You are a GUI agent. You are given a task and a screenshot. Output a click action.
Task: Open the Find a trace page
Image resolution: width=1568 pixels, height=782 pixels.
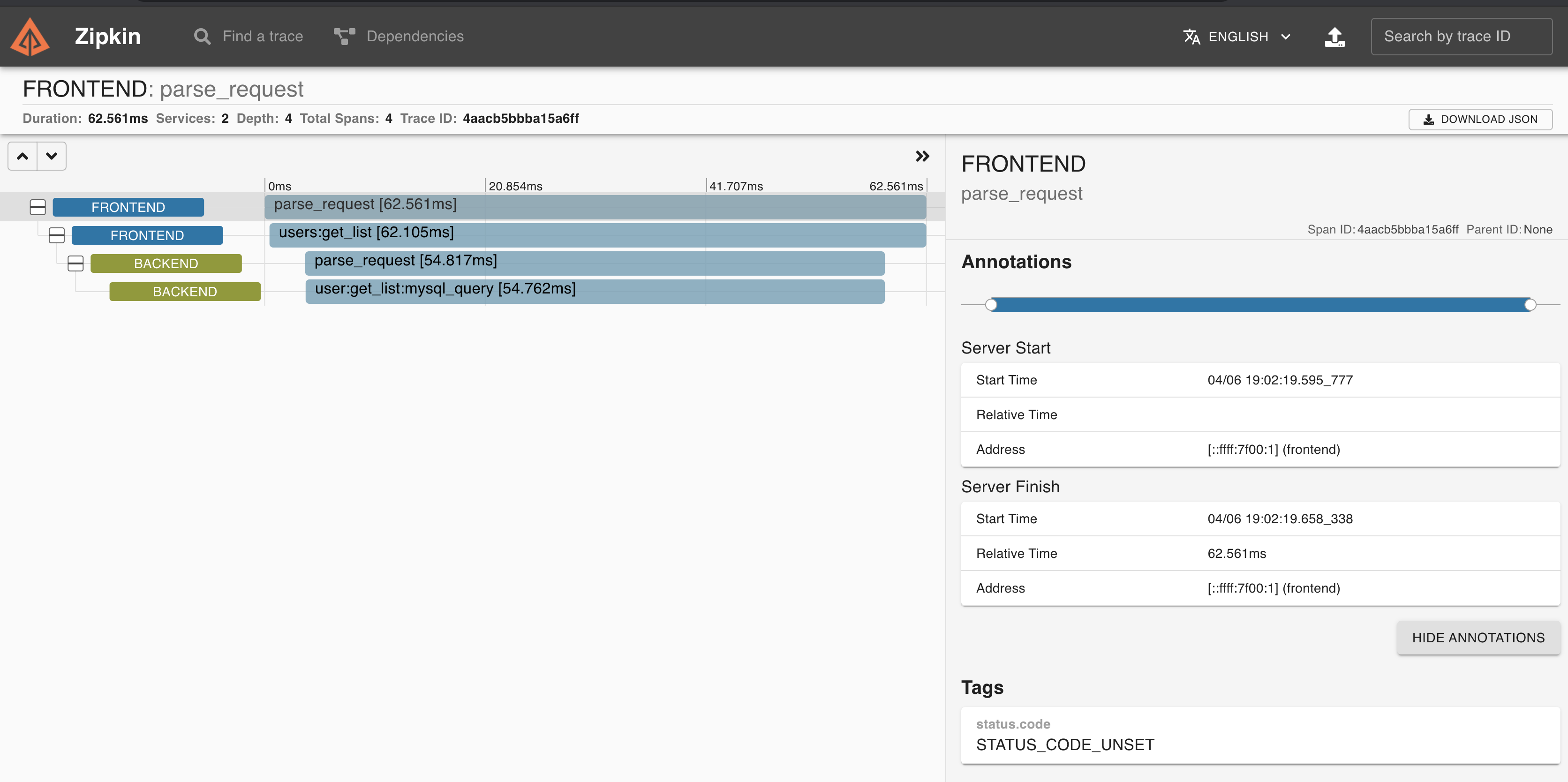point(262,37)
